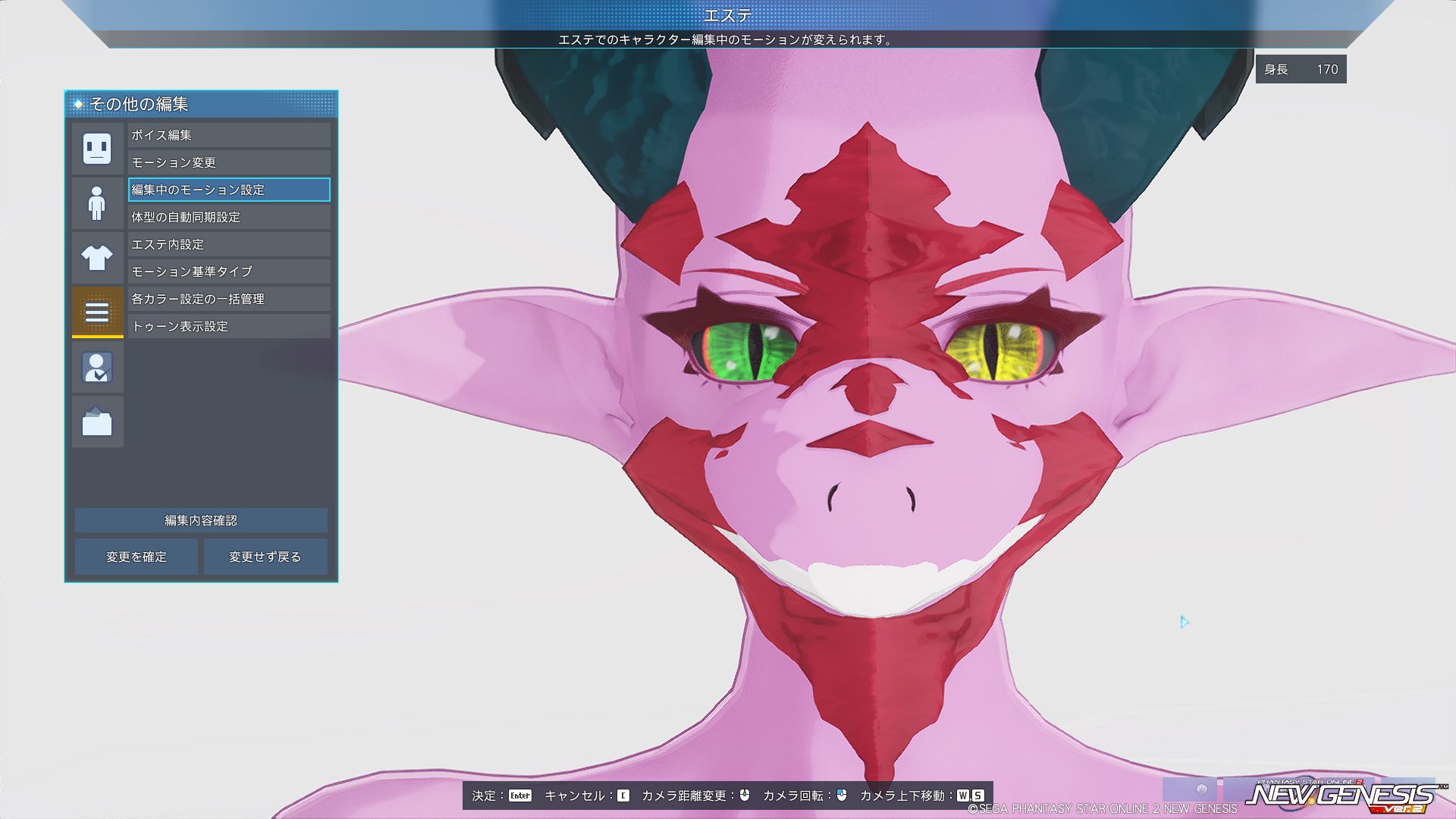The width and height of the screenshot is (1456, 819).
Task: Click the Enter key hint for 決定
Action: 520,795
